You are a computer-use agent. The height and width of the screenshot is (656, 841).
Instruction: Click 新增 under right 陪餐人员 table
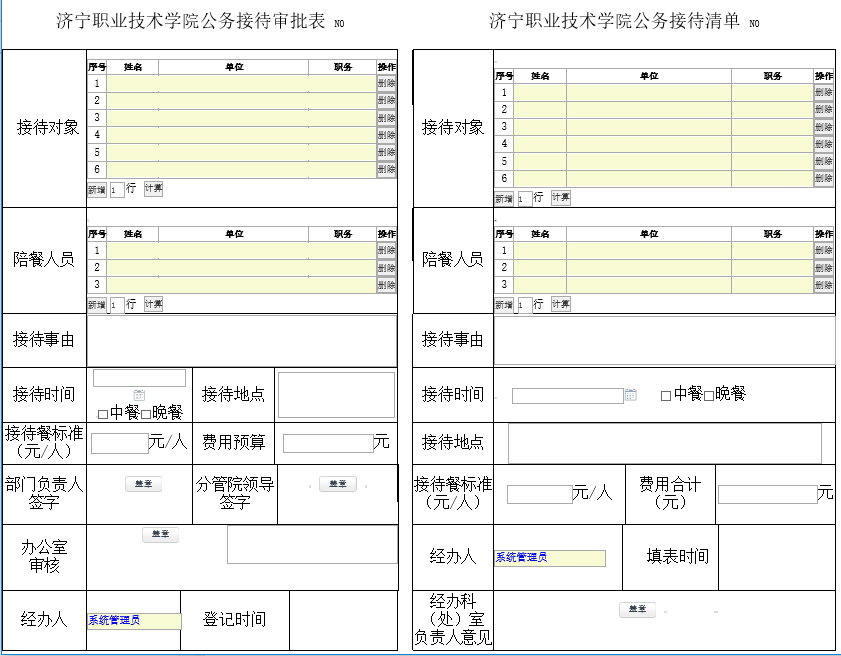coord(504,304)
